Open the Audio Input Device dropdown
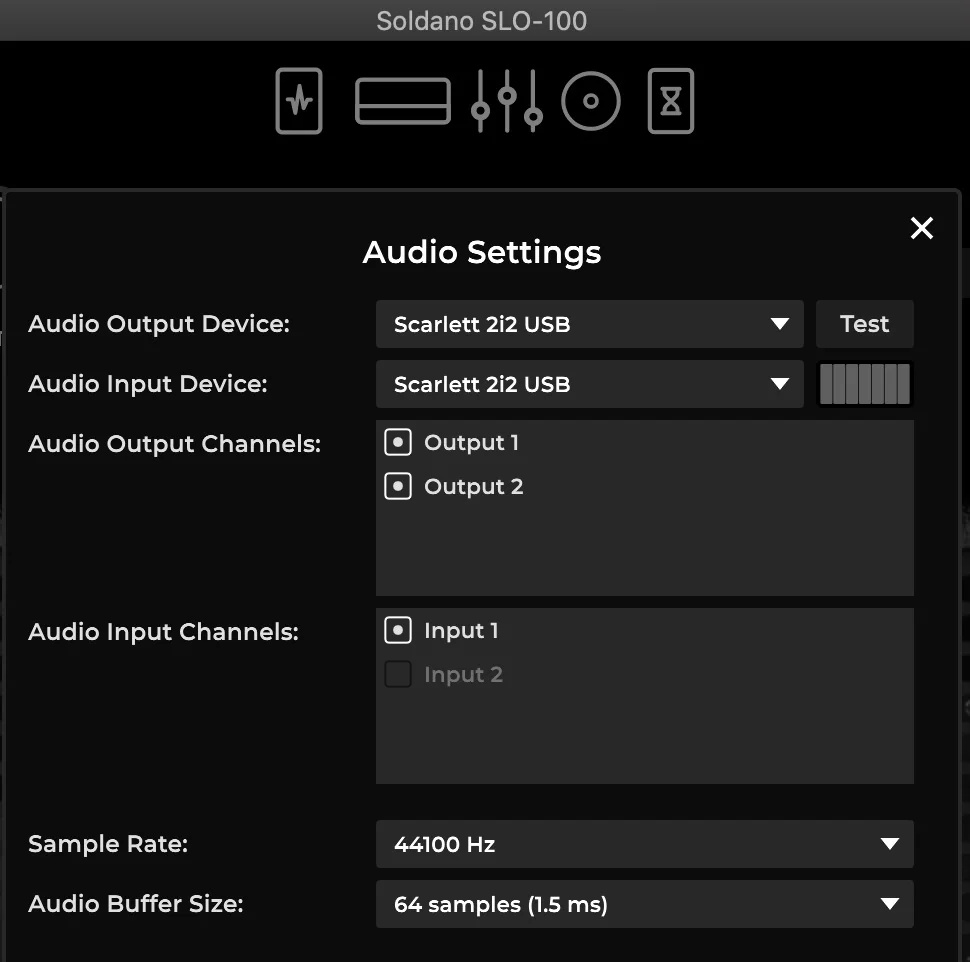Screen dimensions: 970x962 pos(590,384)
